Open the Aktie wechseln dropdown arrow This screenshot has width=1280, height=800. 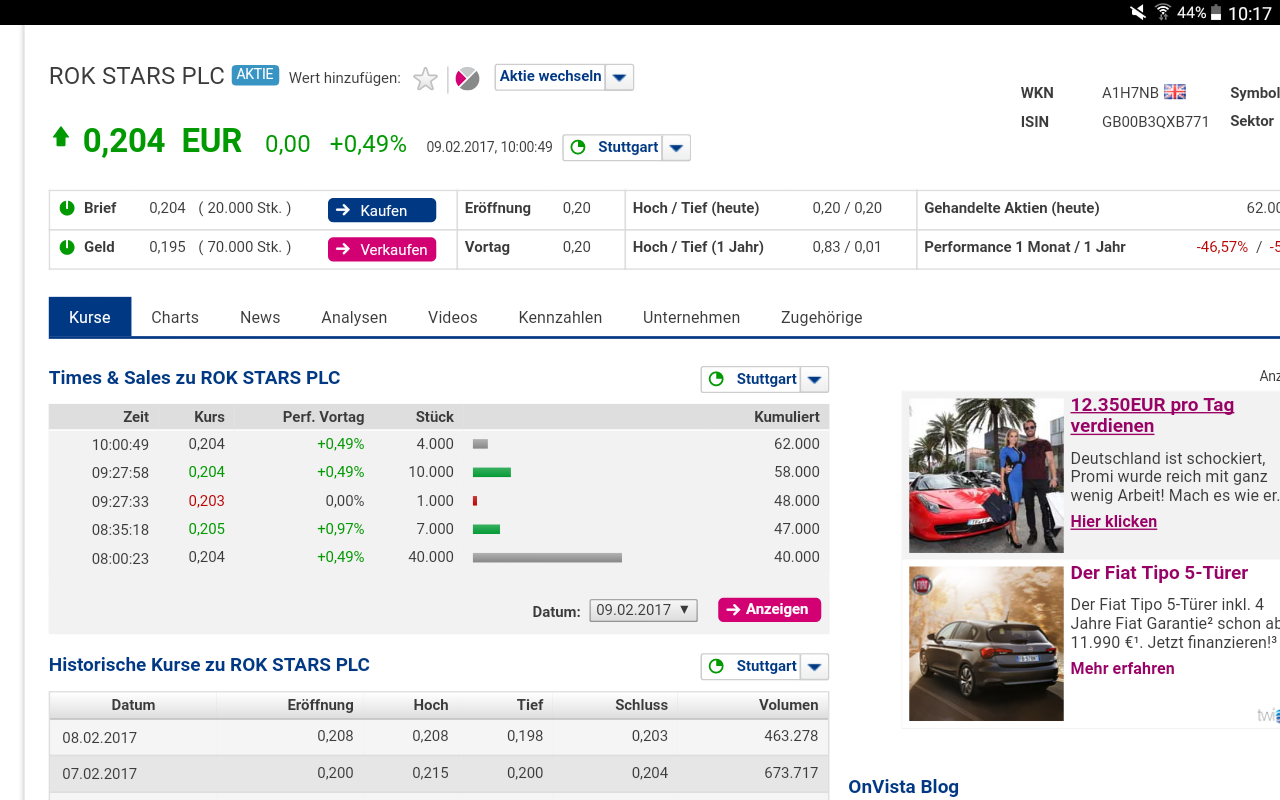(619, 77)
